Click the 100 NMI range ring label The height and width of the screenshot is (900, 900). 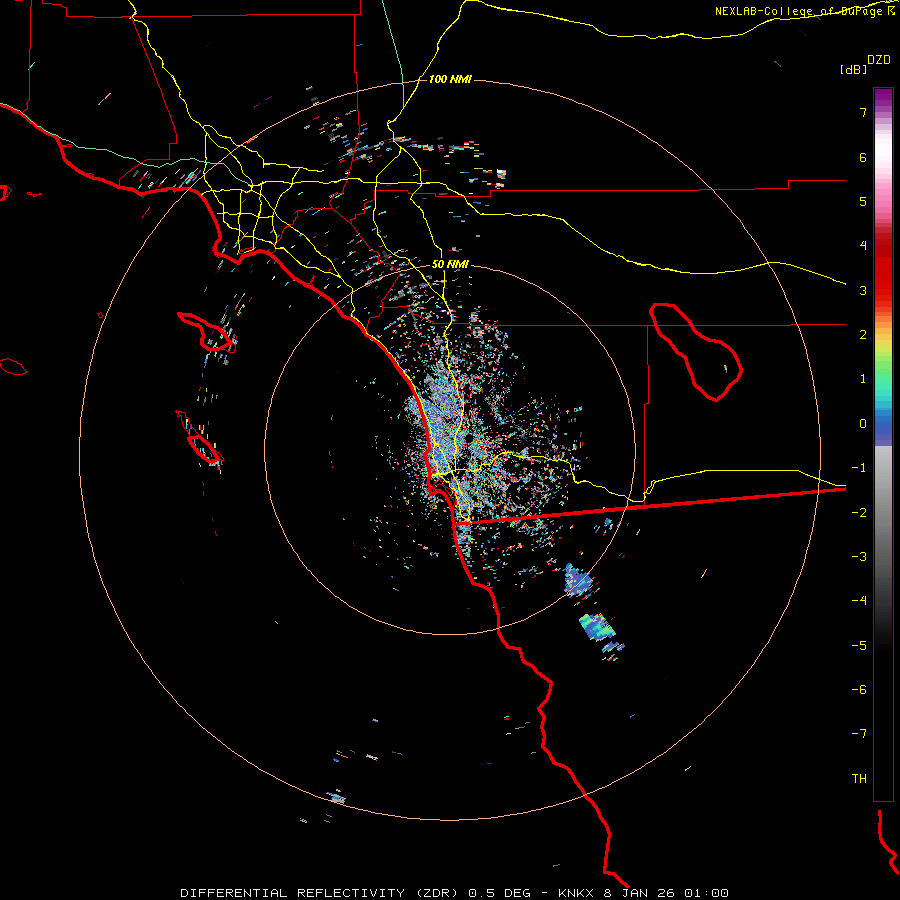(x=450, y=79)
